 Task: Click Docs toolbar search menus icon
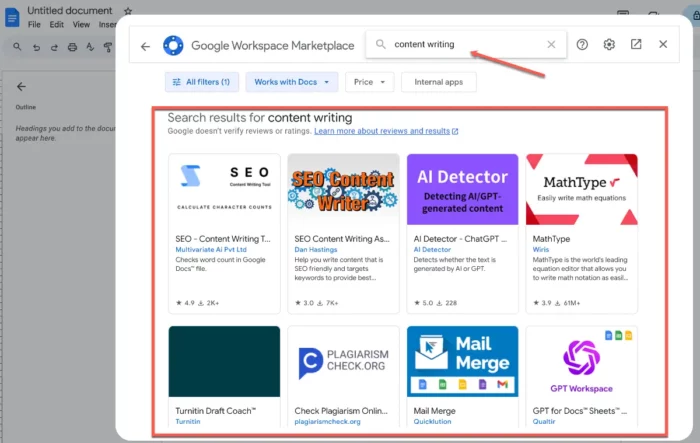tap(17, 46)
